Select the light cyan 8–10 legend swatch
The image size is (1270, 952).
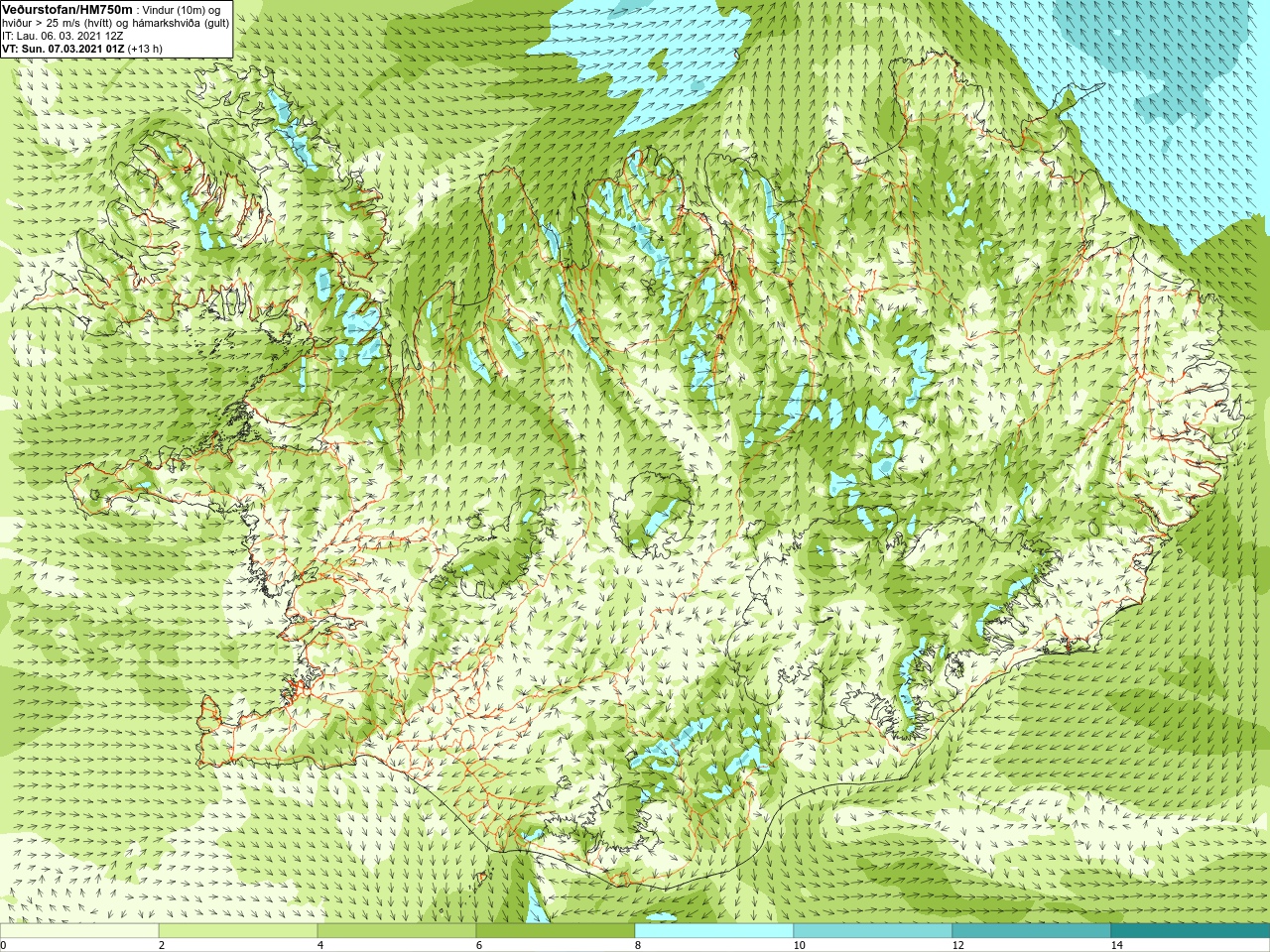714,931
